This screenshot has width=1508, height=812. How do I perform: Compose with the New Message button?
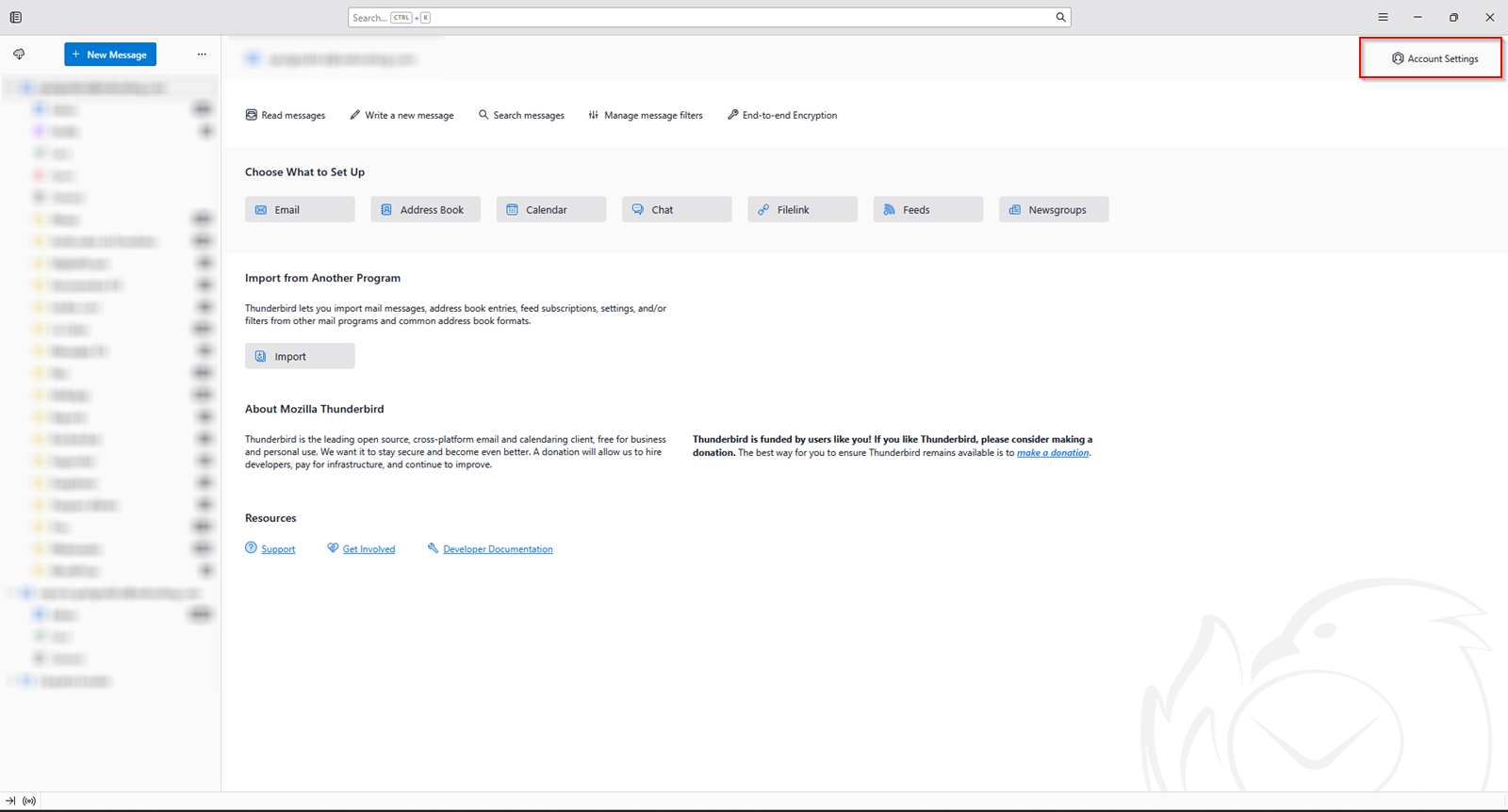point(110,55)
